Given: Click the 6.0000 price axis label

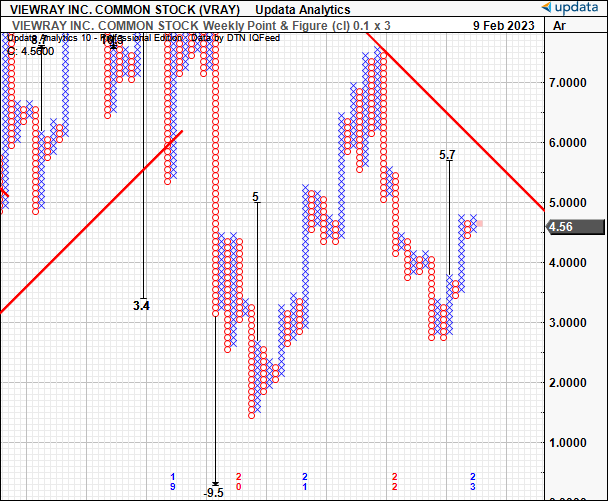Looking at the screenshot, I should pos(567,143).
